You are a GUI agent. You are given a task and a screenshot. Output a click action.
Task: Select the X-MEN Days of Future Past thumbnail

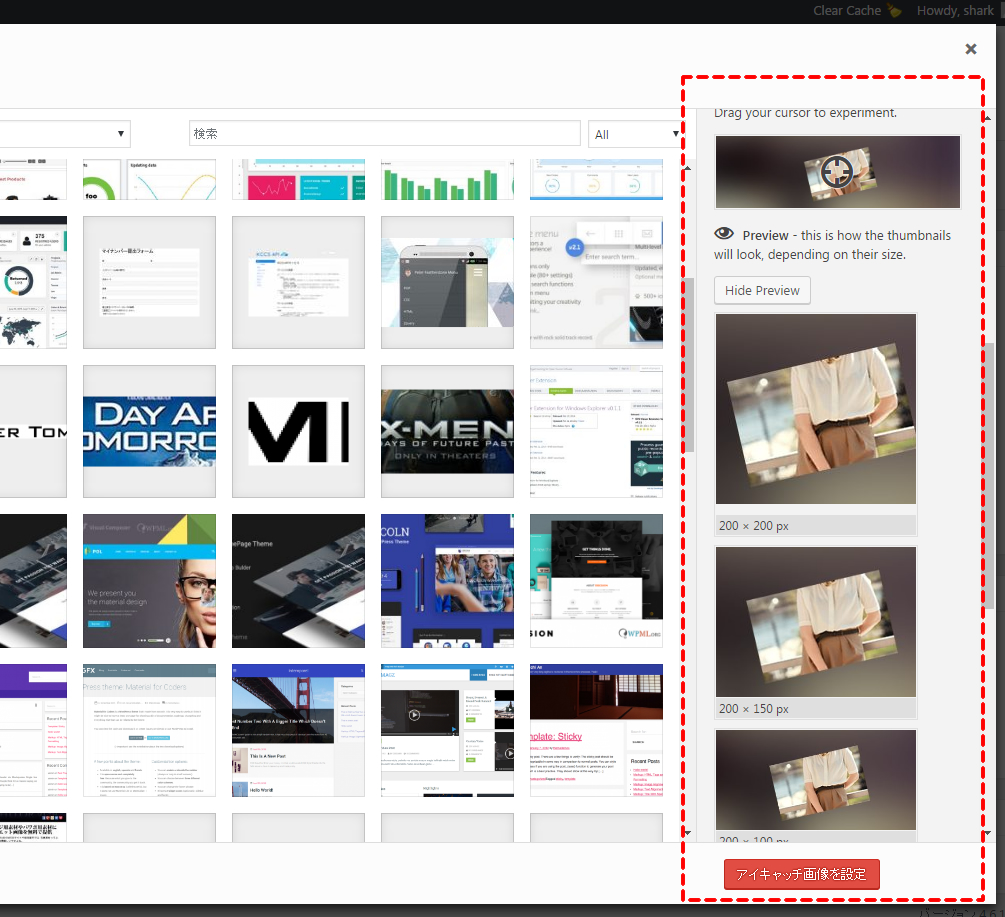tap(447, 431)
